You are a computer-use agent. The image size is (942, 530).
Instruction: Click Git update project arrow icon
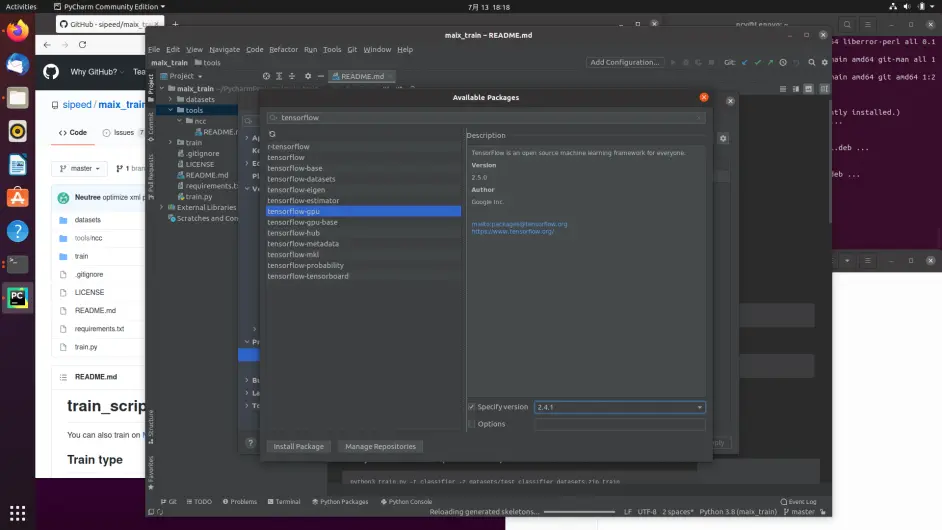coord(744,62)
